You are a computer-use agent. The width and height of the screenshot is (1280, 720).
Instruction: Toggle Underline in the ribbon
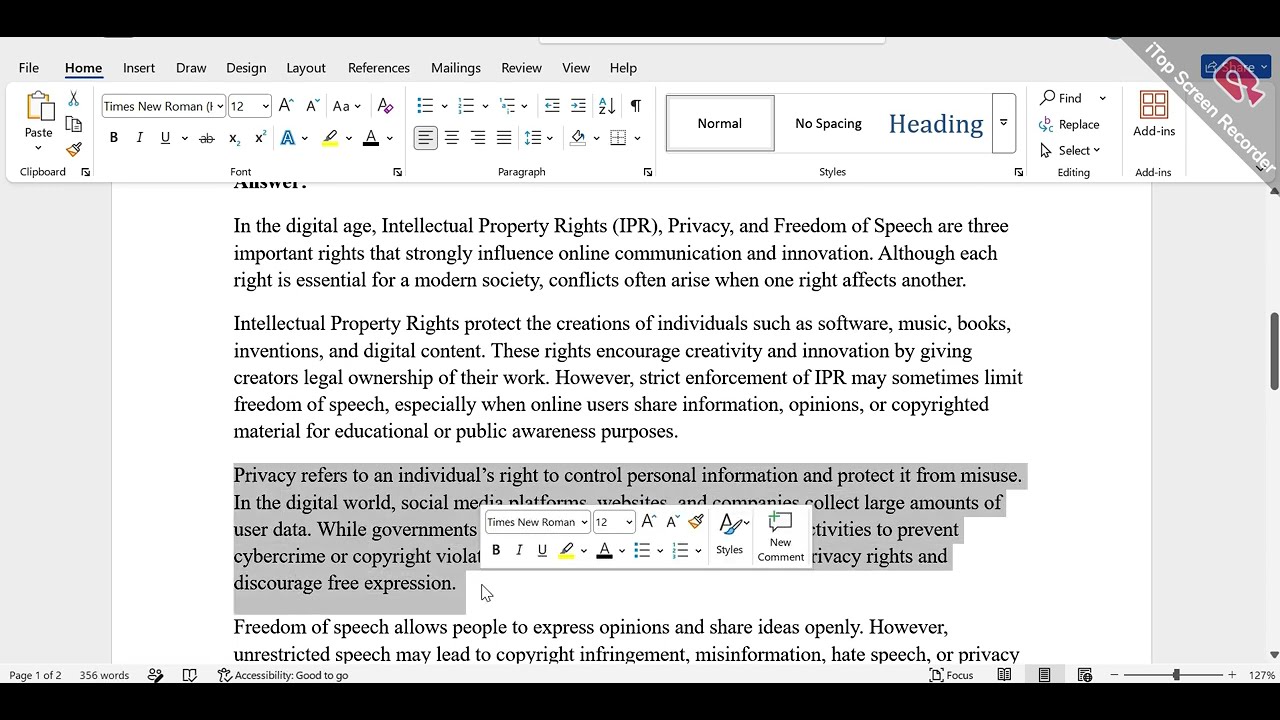pos(165,138)
